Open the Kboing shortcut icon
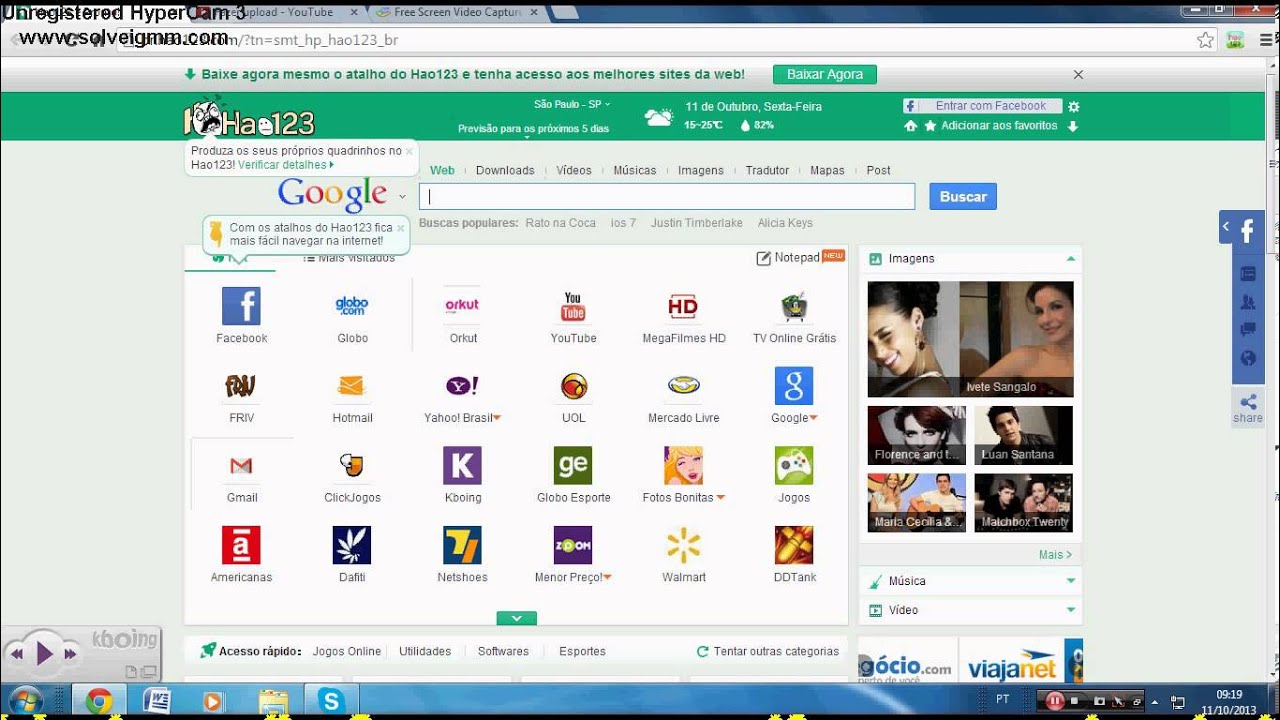 coord(462,466)
